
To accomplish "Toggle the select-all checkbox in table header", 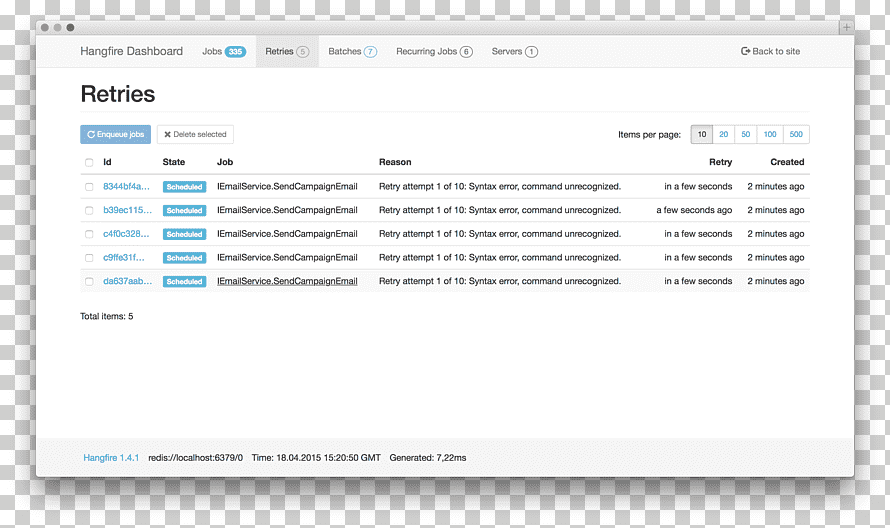I will (x=89, y=162).
